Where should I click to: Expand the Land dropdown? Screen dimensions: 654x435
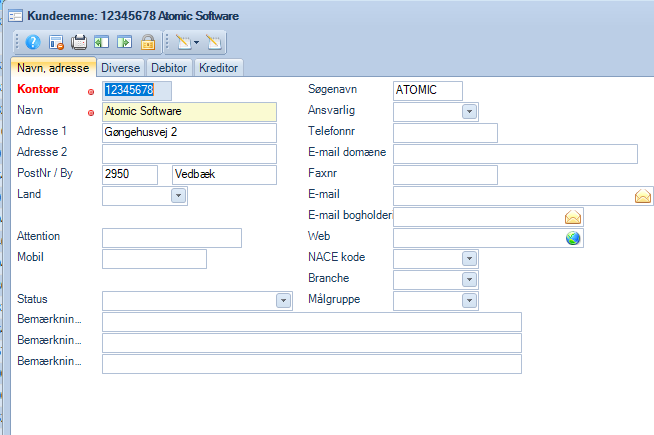[x=178, y=196]
